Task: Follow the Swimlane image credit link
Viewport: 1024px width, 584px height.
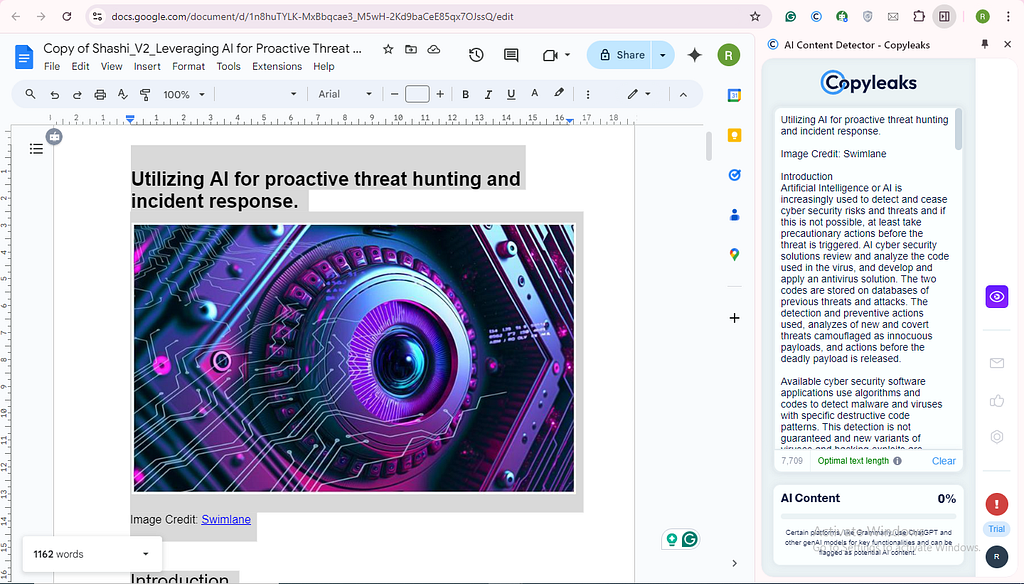Action: click(x=226, y=519)
